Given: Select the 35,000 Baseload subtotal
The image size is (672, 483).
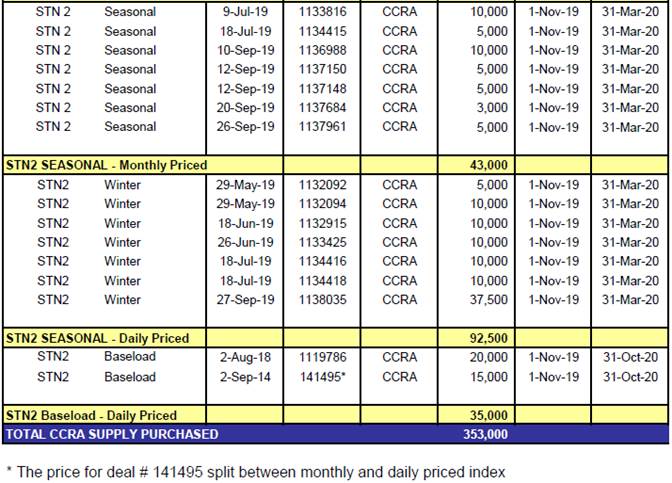Looking at the screenshot, I should [x=489, y=415].
